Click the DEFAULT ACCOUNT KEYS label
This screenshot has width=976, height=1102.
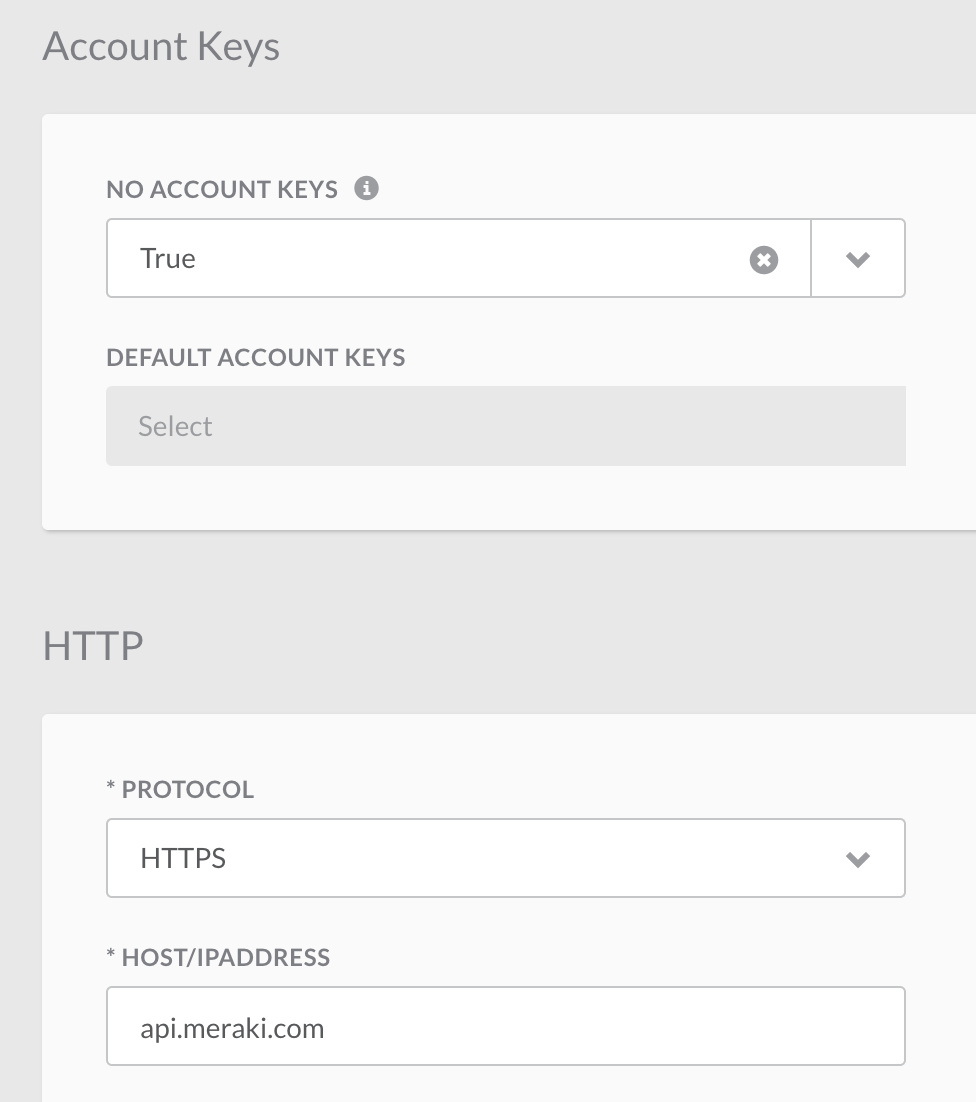256,358
